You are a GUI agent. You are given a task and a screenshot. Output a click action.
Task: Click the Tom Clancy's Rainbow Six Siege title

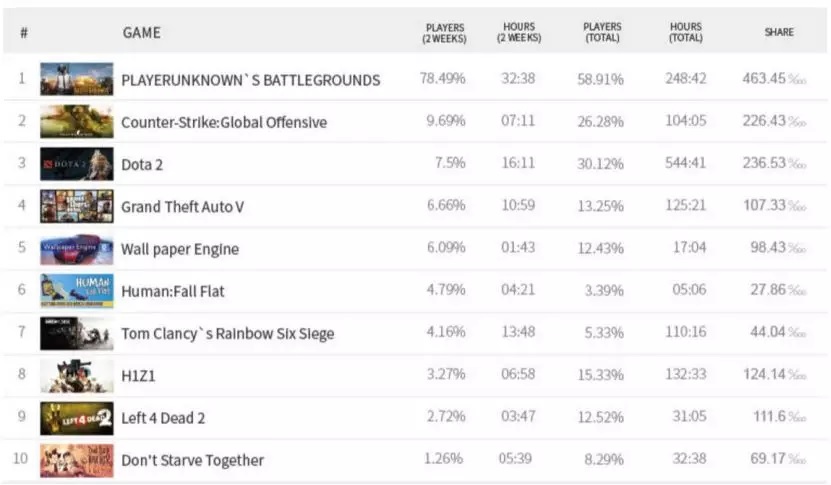227,334
